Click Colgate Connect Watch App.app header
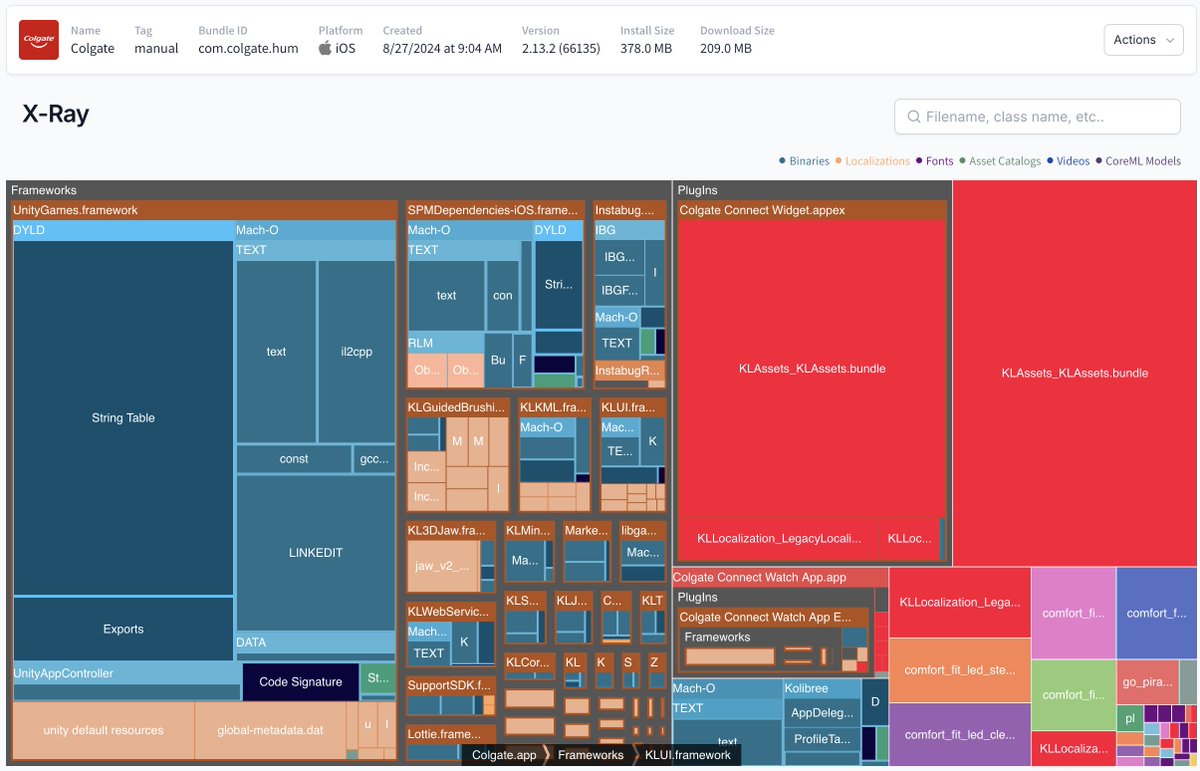 tap(780, 578)
